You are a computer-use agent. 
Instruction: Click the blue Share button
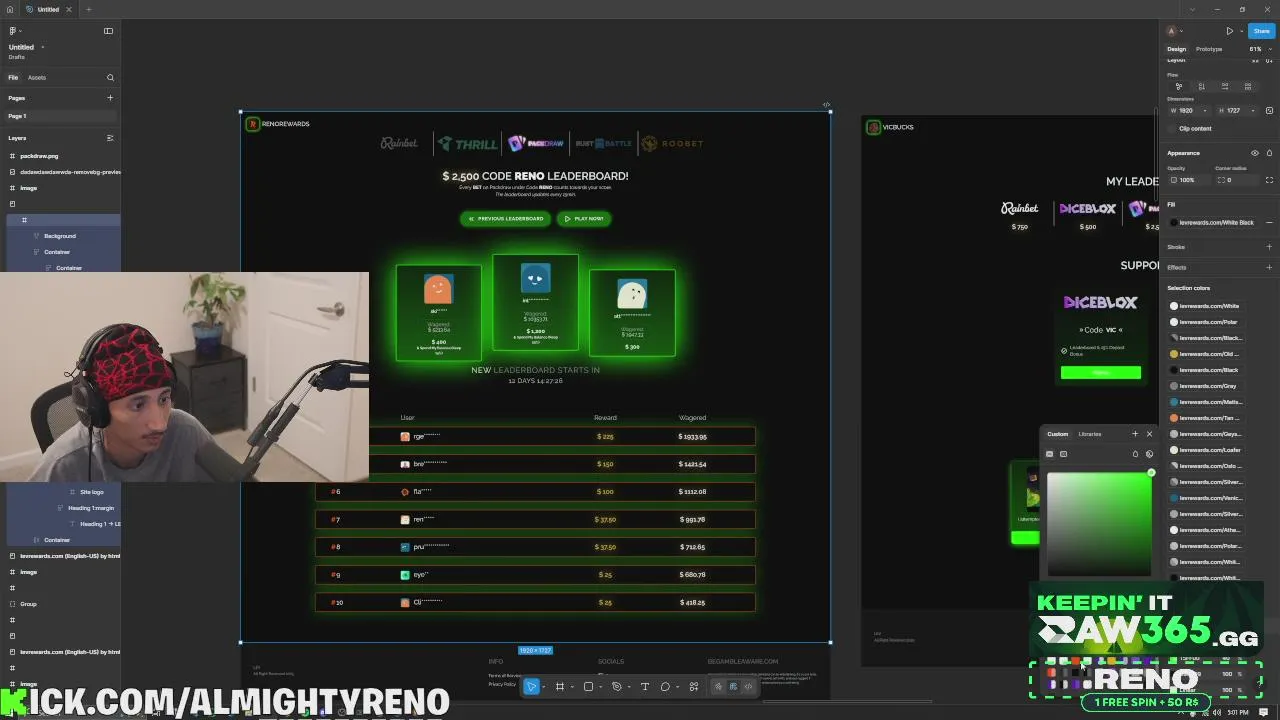point(1262,31)
